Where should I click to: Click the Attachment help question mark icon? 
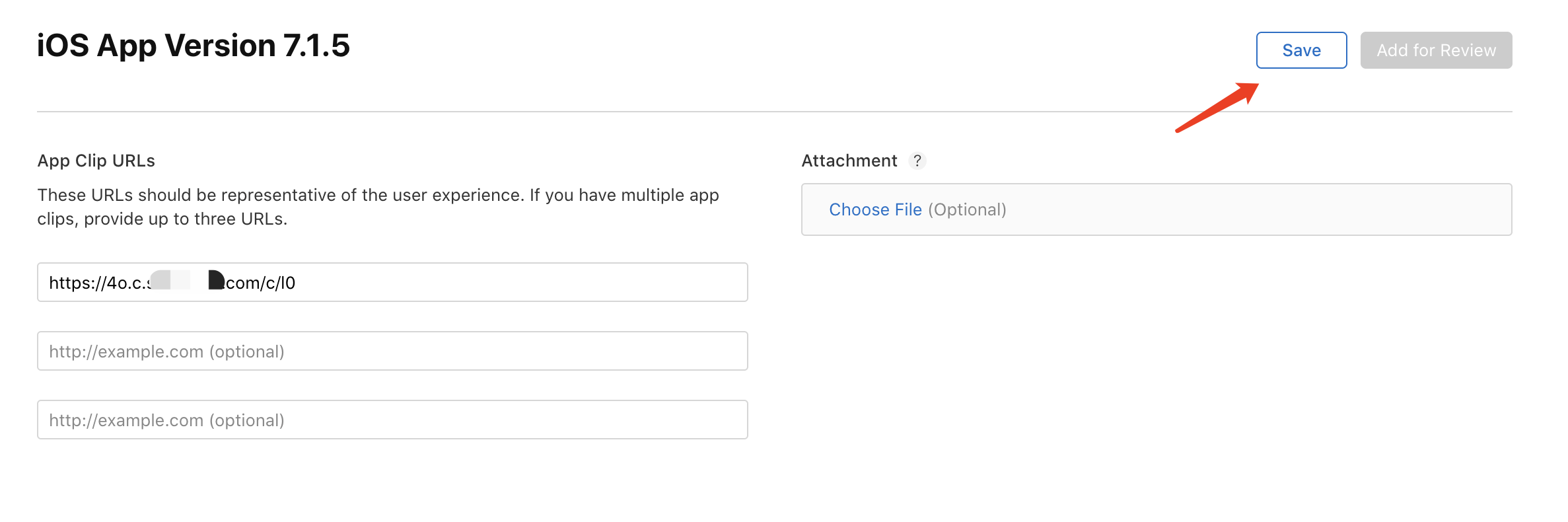point(917,161)
